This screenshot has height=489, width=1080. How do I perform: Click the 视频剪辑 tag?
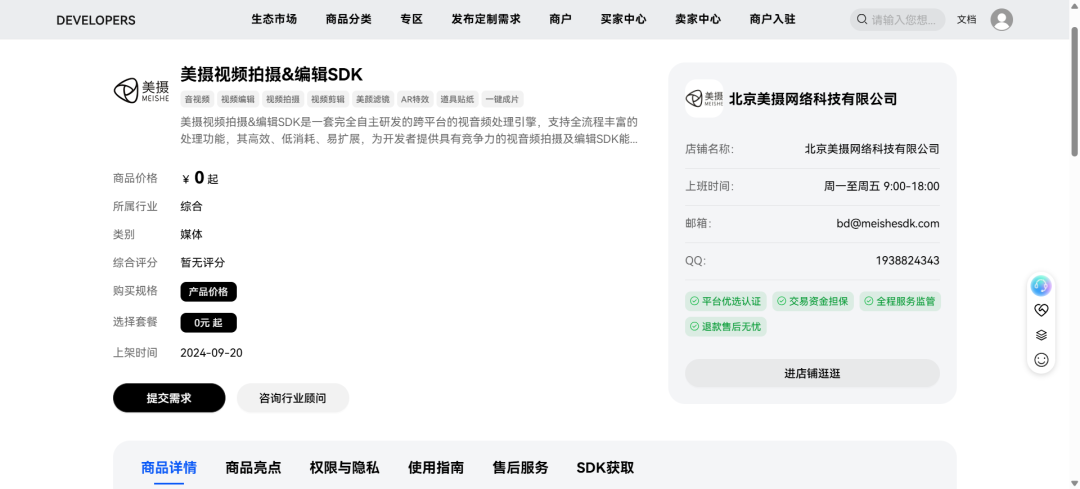pos(328,99)
